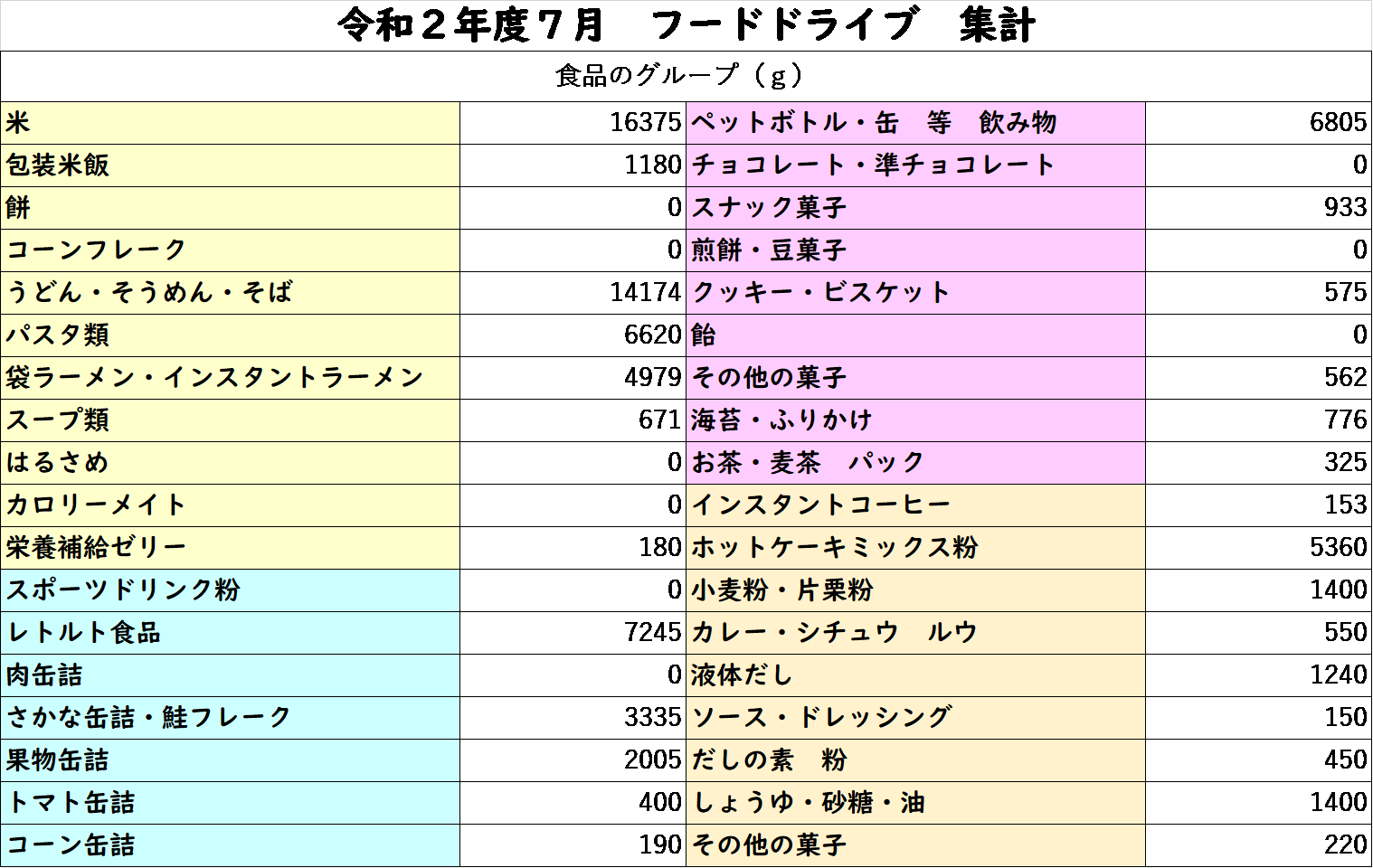Select the value 6620 for パスタ類
Screen dimensions: 1373x868
click(x=573, y=335)
